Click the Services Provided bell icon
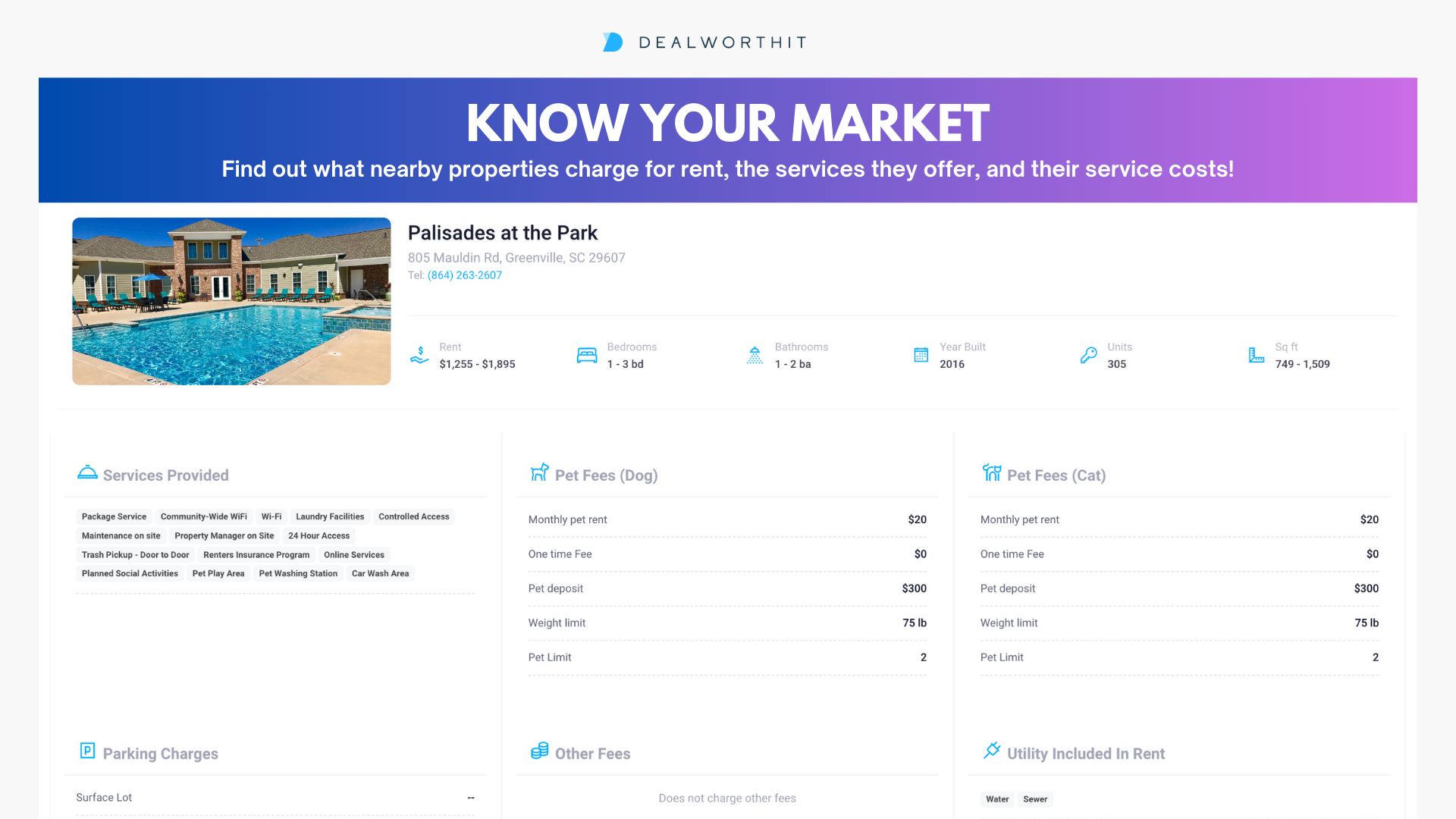The image size is (1456, 819). pos(87,473)
